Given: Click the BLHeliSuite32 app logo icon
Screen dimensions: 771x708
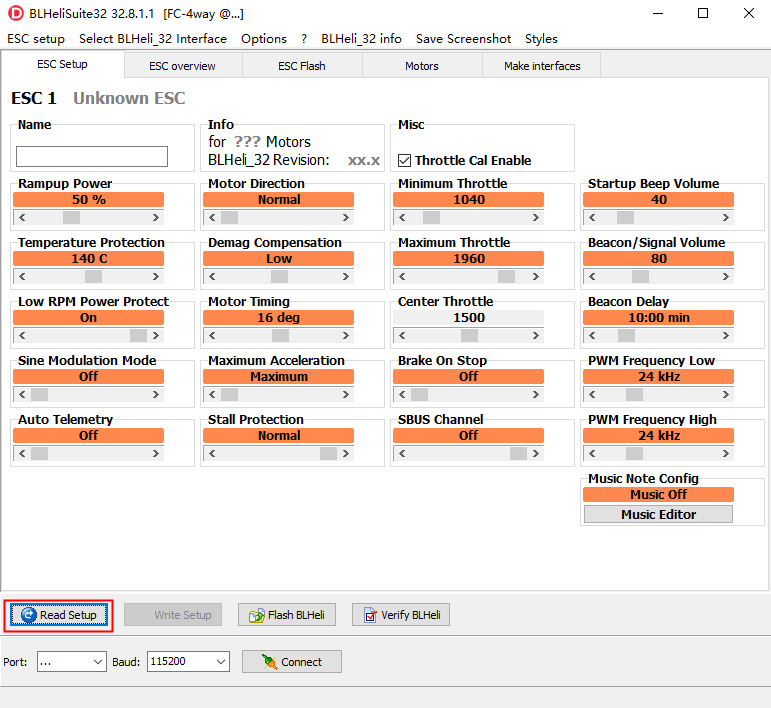Looking at the screenshot, I should click(16, 13).
